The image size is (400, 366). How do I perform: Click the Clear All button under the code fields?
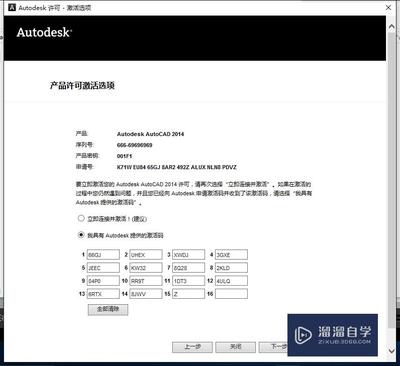[x=108, y=309]
